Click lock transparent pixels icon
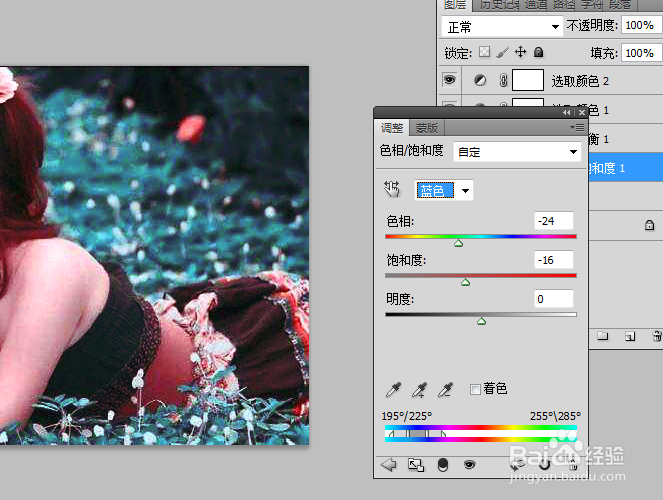Image resolution: width=663 pixels, height=500 pixels. (485, 52)
